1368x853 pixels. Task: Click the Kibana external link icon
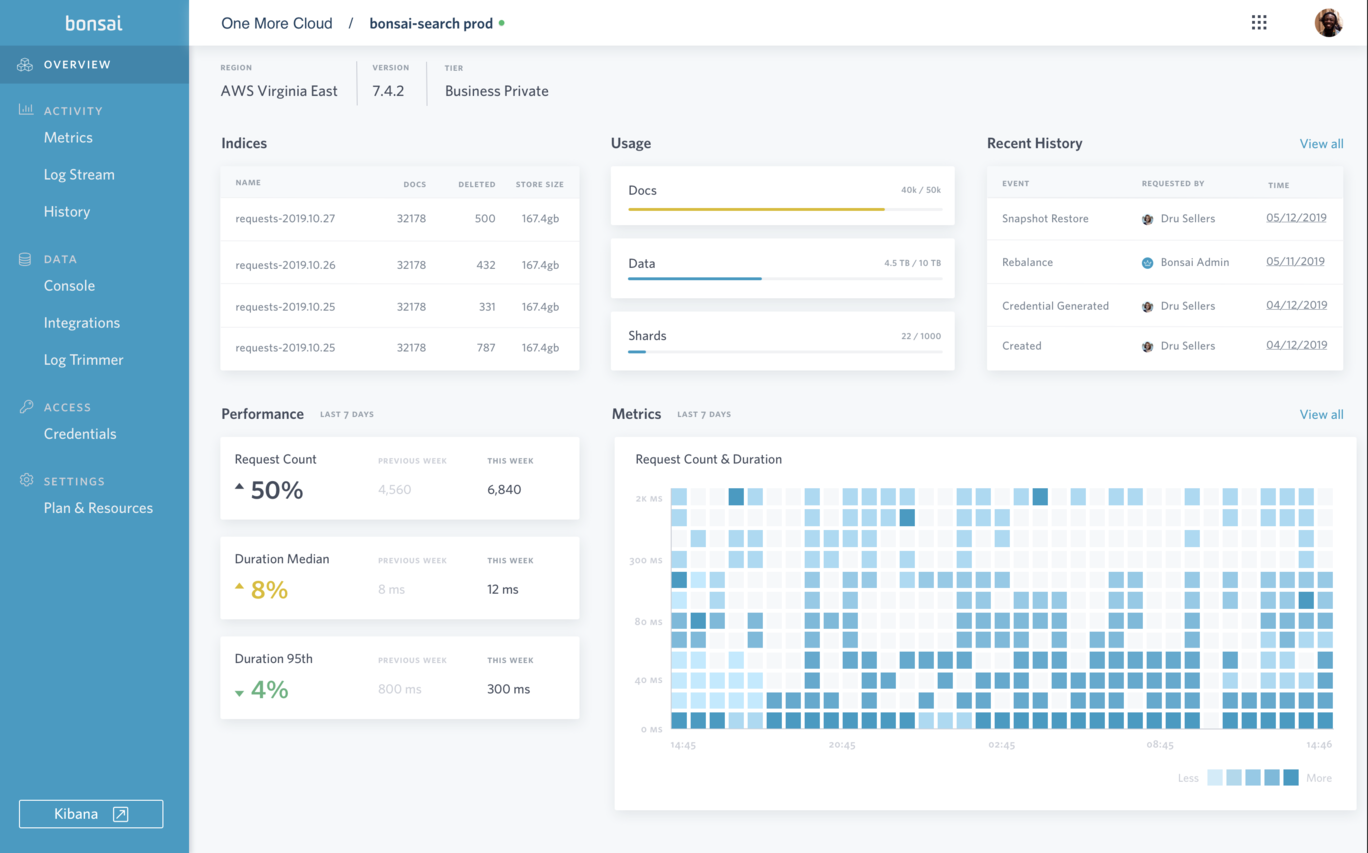[120, 814]
